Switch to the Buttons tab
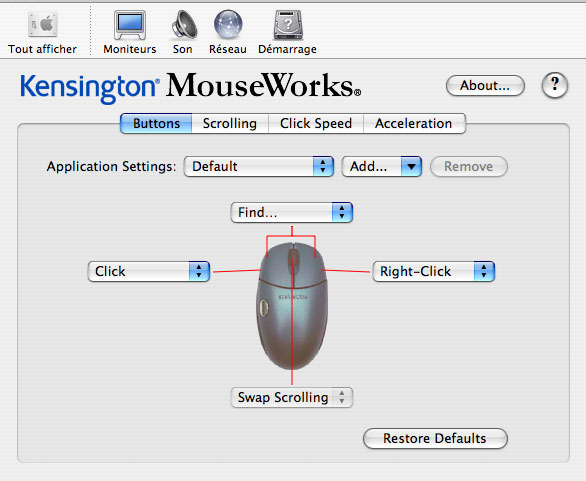The image size is (586, 481). [156, 123]
